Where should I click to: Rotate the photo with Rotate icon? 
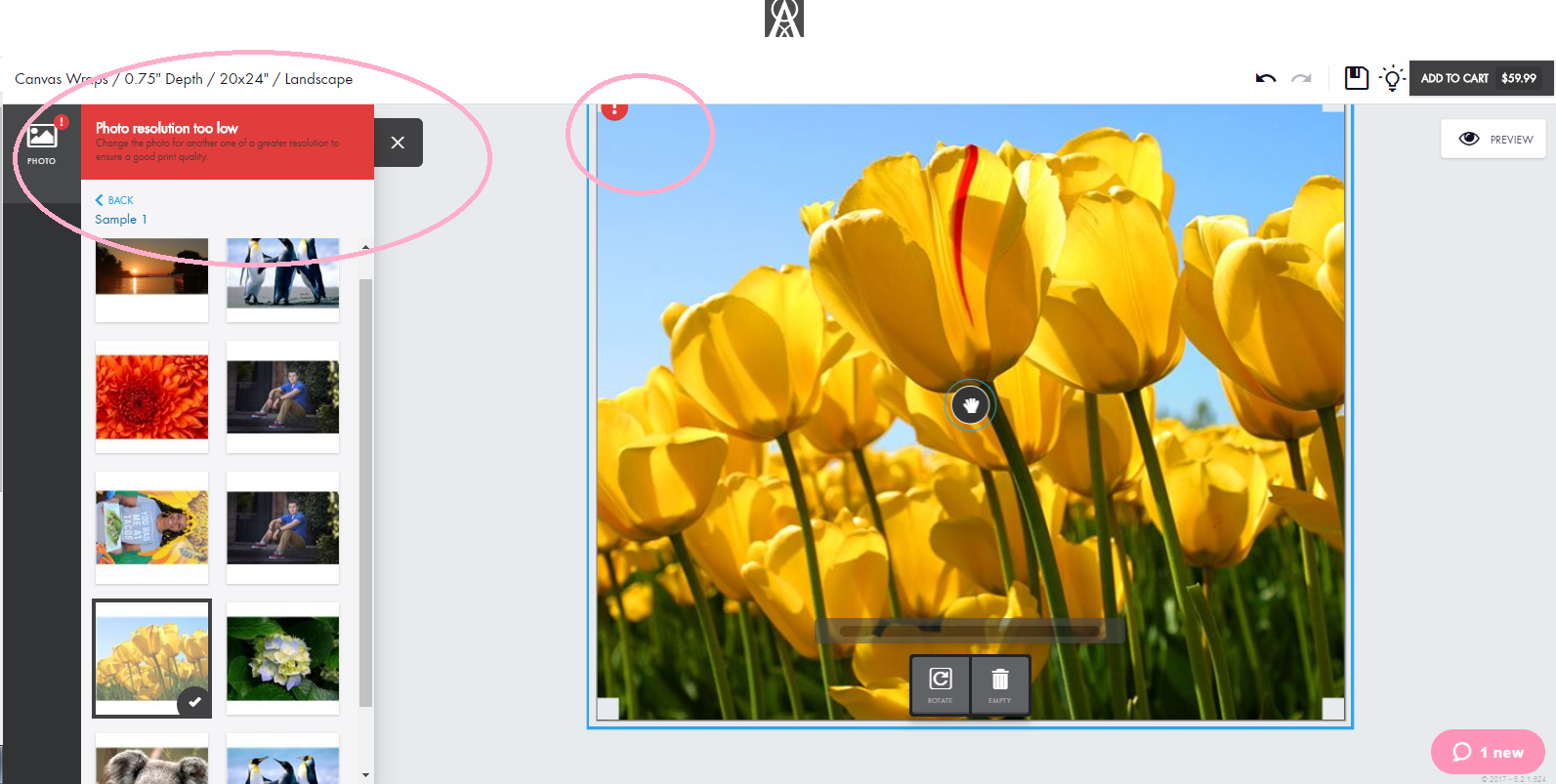point(940,684)
